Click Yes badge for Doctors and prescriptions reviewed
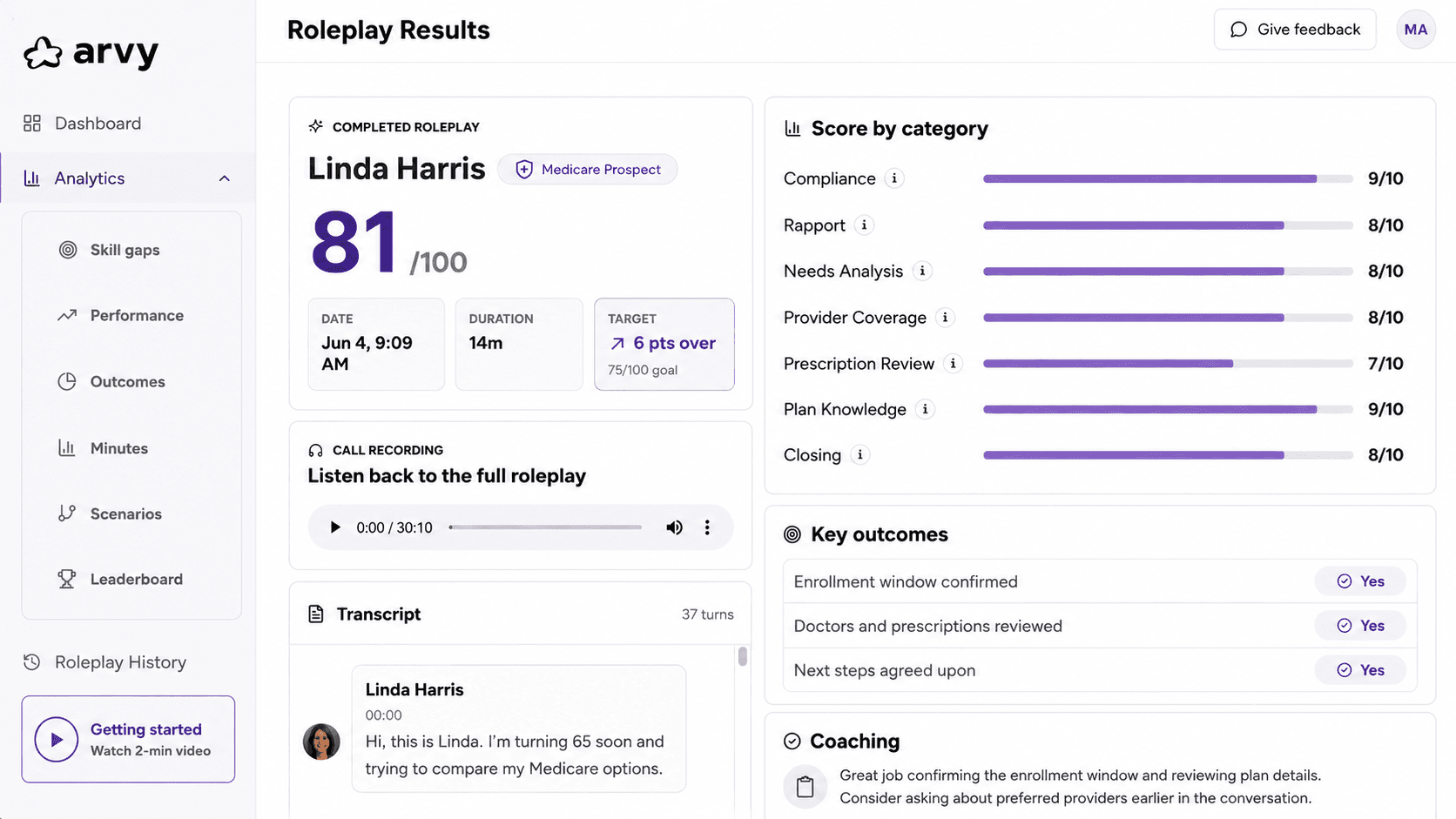 coord(1360,626)
